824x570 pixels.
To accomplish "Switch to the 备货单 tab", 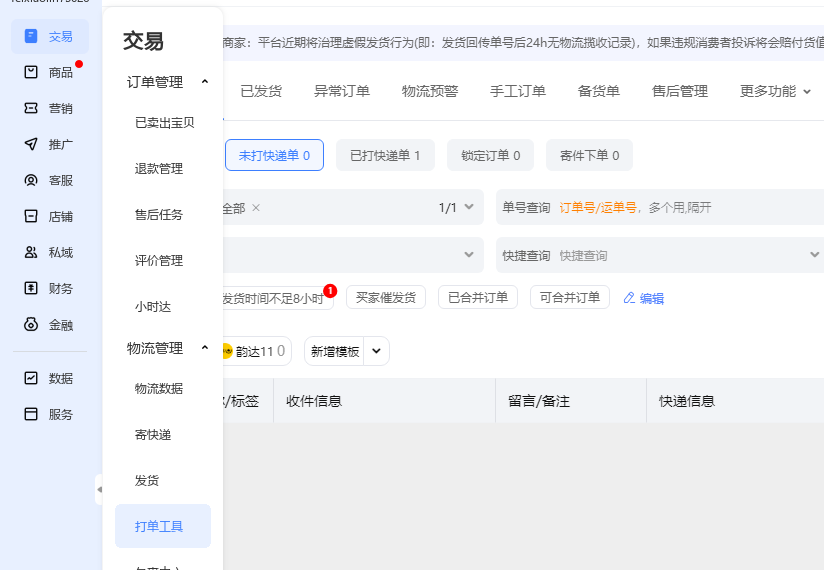I will (x=599, y=91).
